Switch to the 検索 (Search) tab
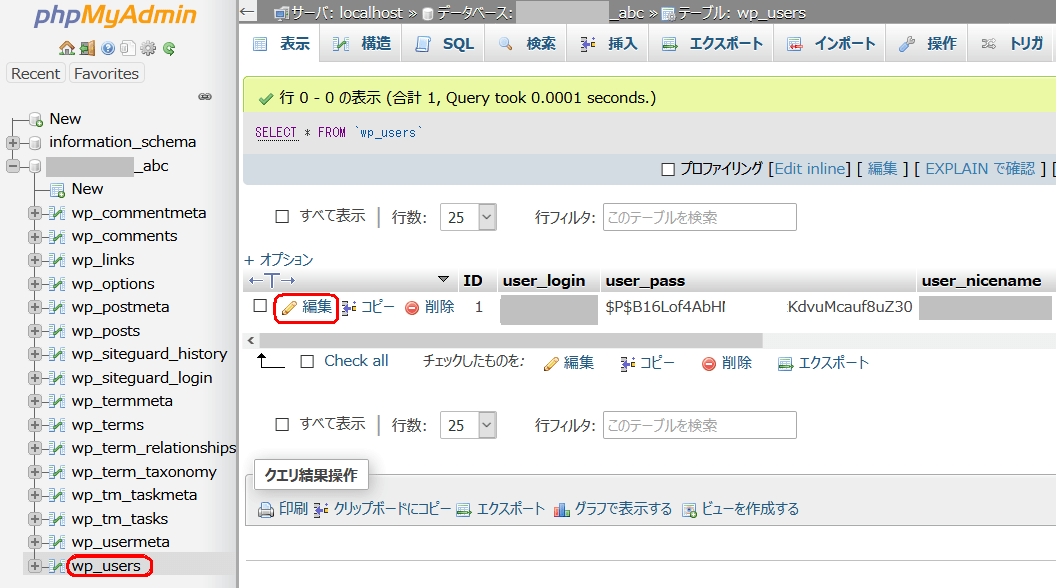The height and width of the screenshot is (588, 1056). pos(527,44)
